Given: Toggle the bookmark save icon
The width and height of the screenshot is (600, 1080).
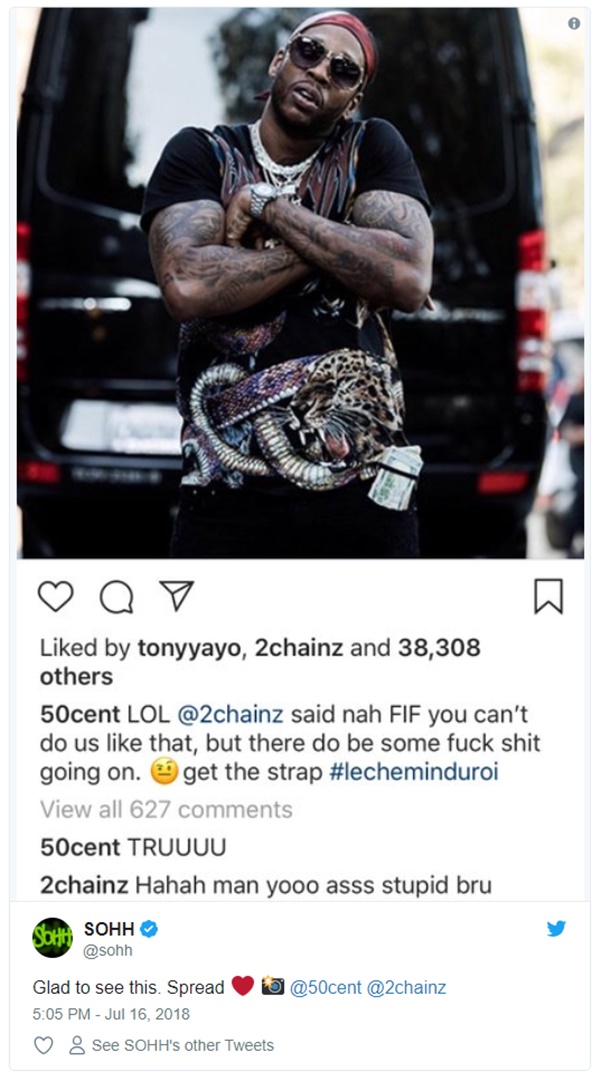Looking at the screenshot, I should pos(548,596).
